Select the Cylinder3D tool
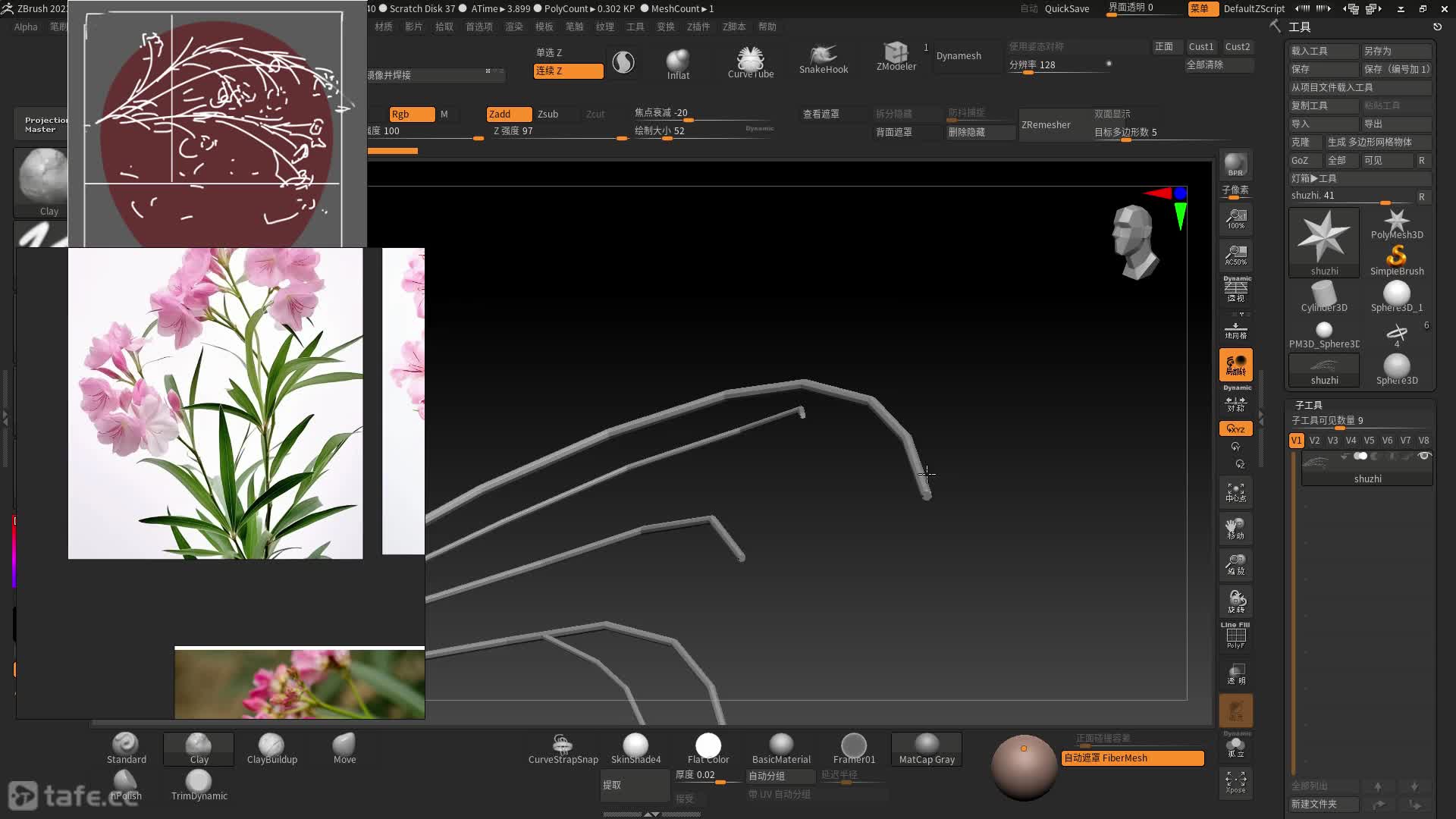The width and height of the screenshot is (1456, 819). pyautogui.click(x=1324, y=297)
